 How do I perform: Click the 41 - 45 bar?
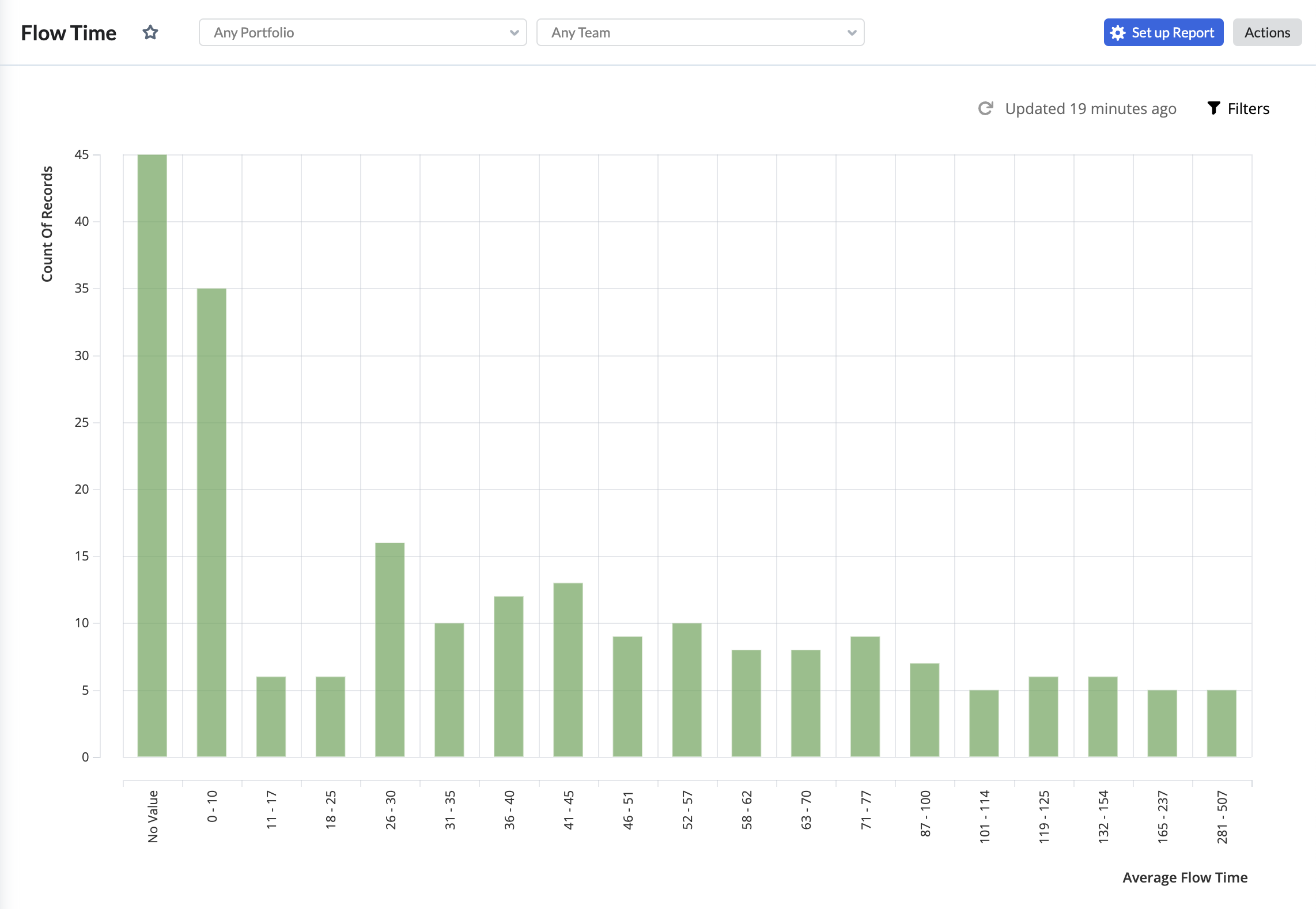[568, 670]
